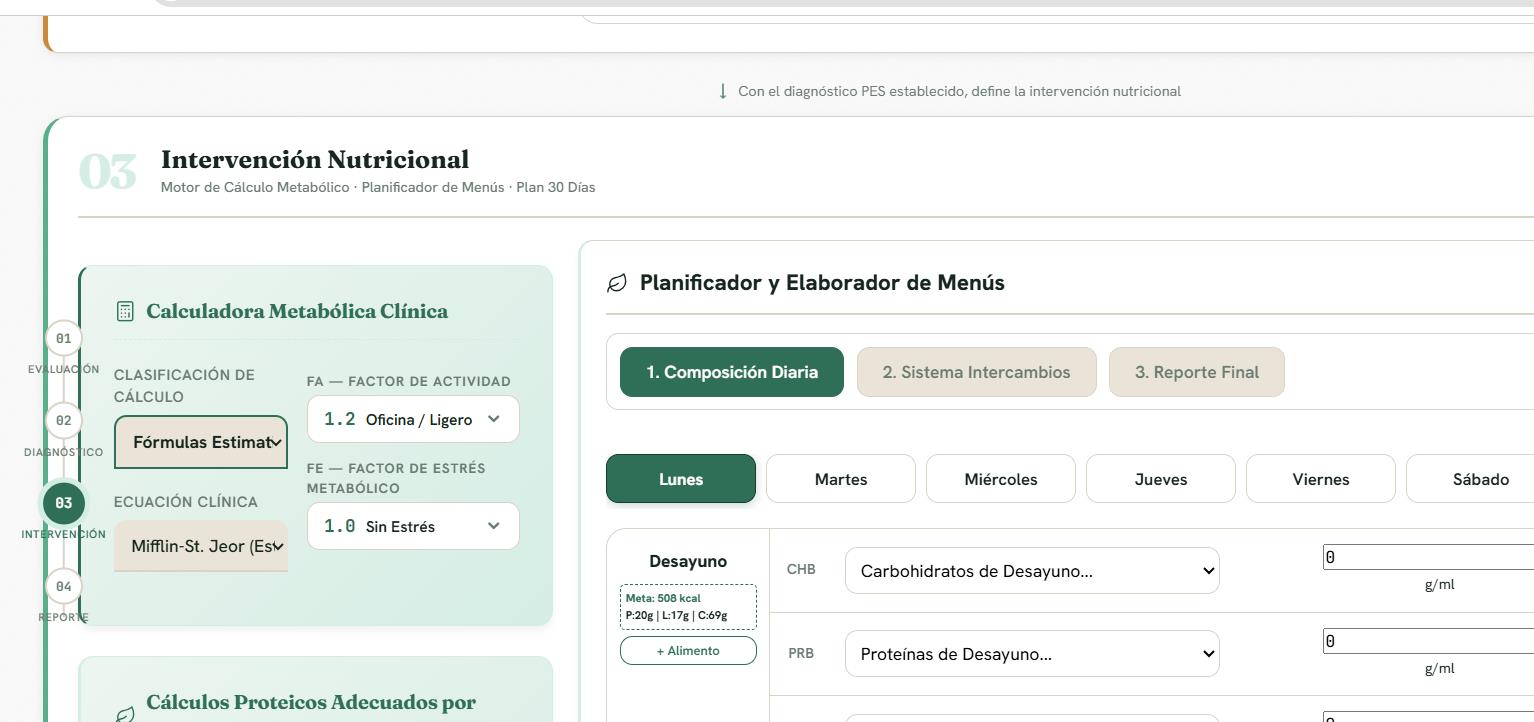Select the Sábado day tab
1534x722 pixels.
(x=1470, y=479)
